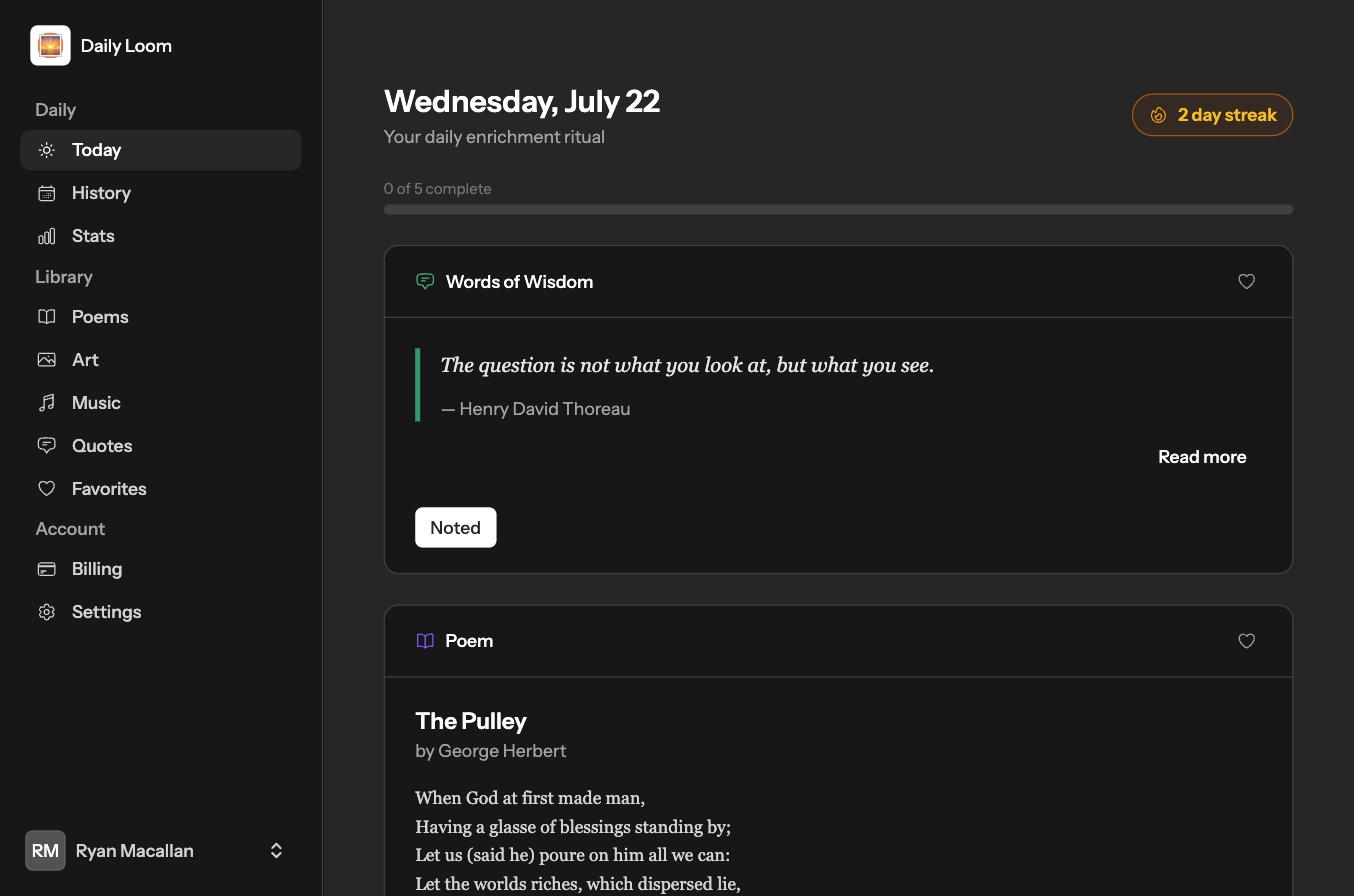
Task: Open the Settings page
Action: pos(161,612)
